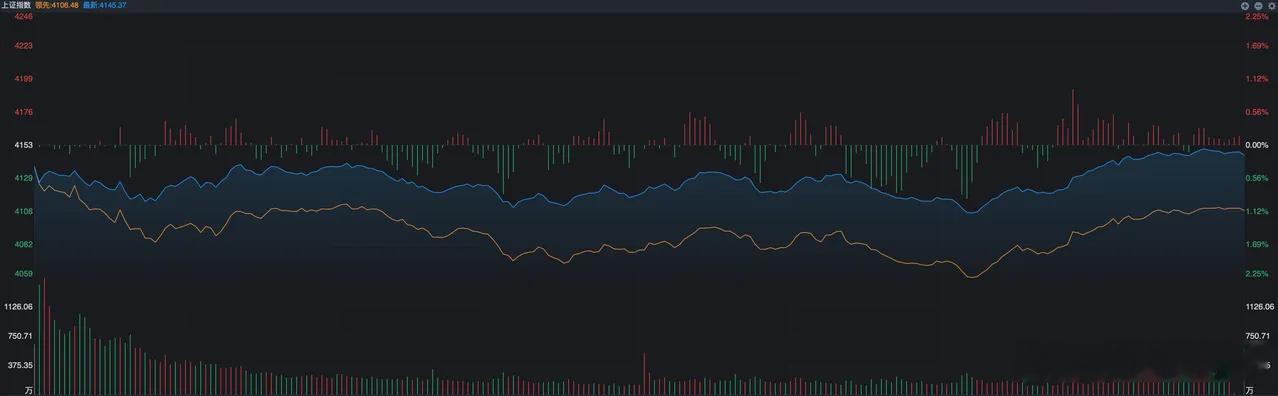Screen dimensions: 1278x396
Task: Click the left 375.35 volume label
Action: click(20, 365)
